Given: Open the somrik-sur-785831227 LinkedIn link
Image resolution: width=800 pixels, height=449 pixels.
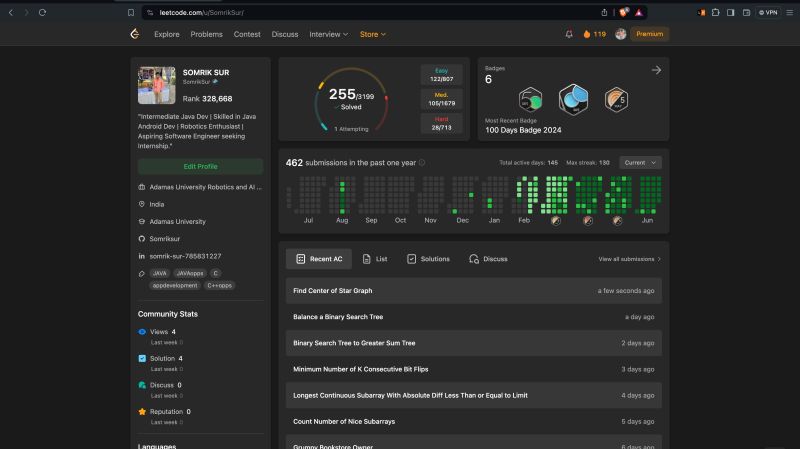Looking at the screenshot, I should pos(185,256).
